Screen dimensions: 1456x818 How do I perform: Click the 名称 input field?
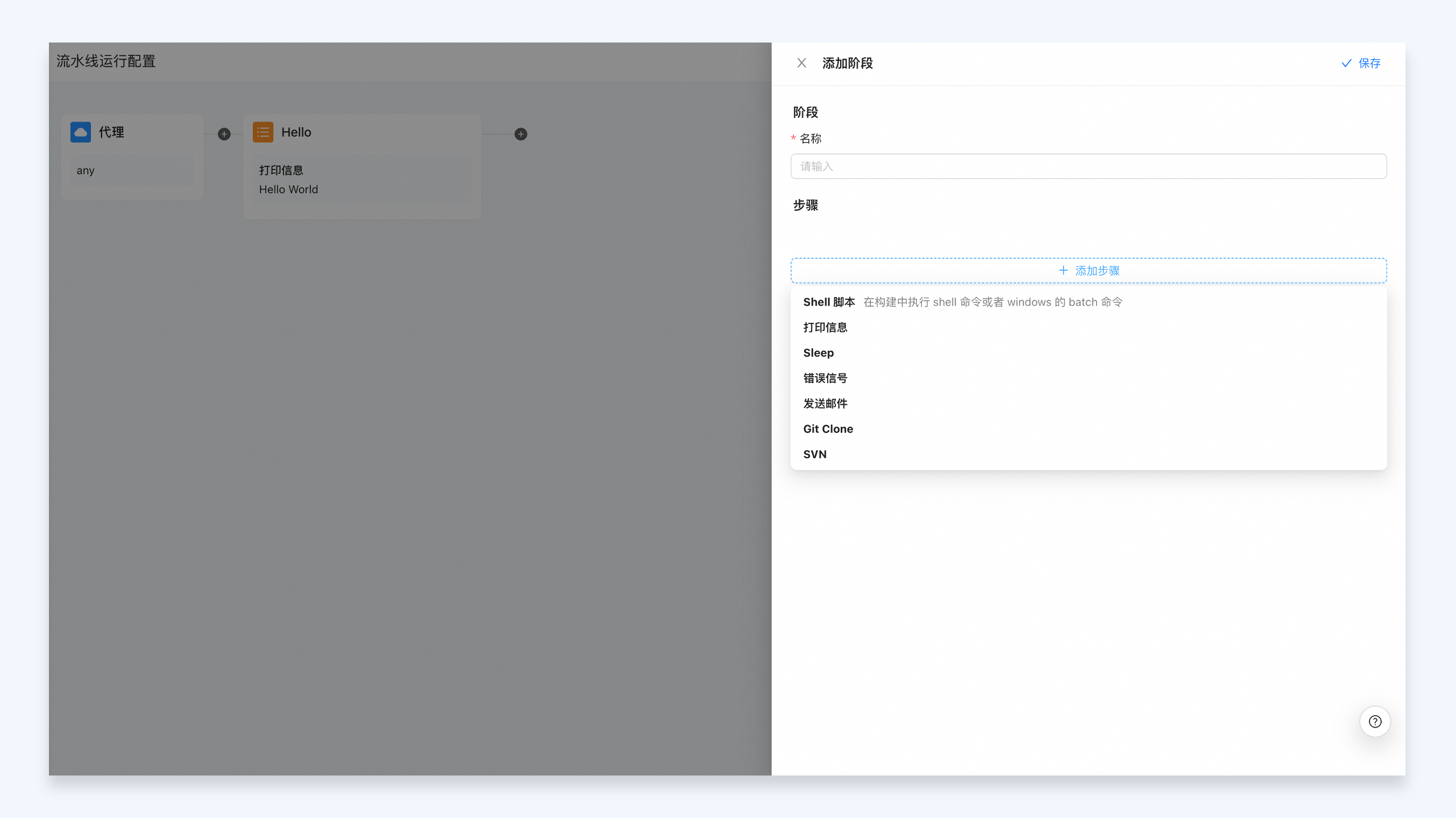(1088, 166)
